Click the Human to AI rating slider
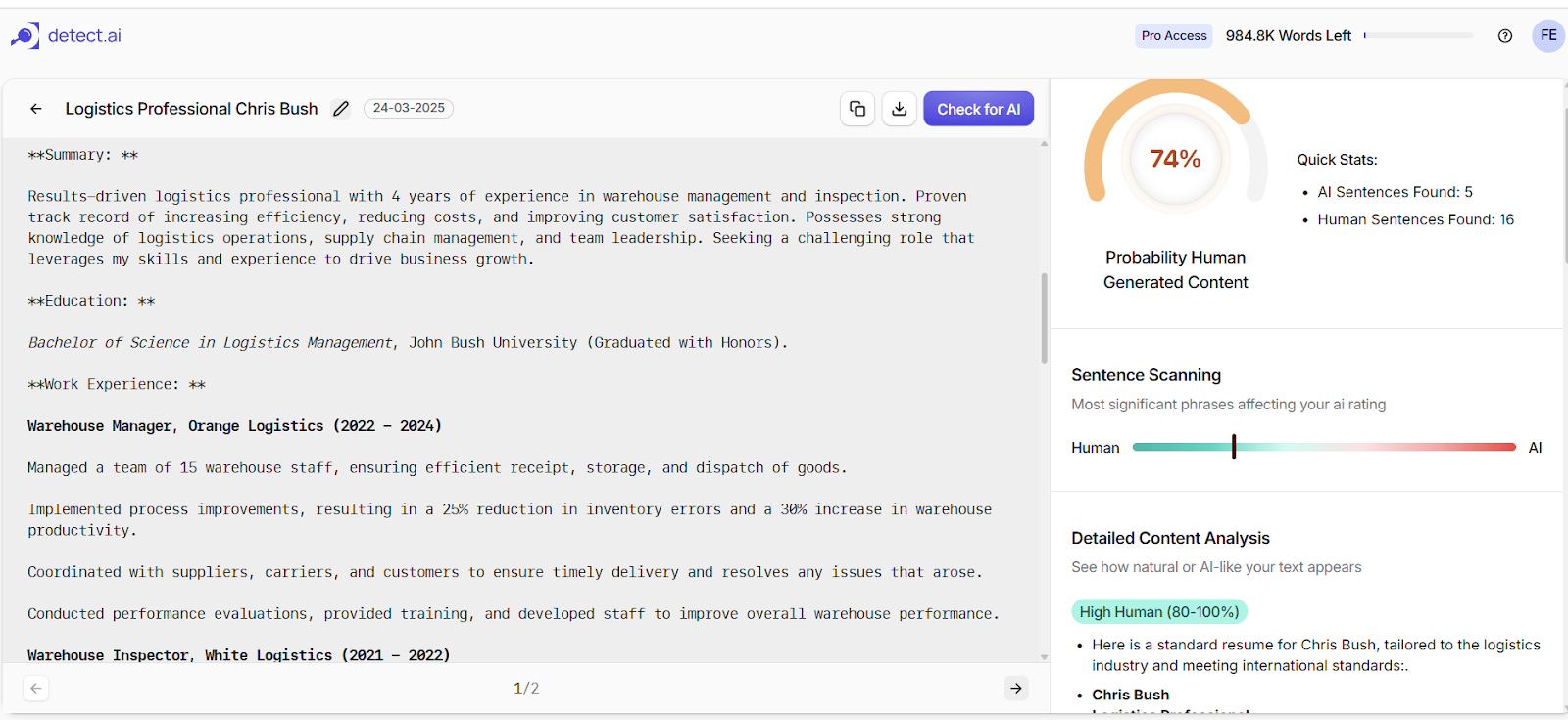Viewport: 1568px width, 720px height. point(1324,447)
